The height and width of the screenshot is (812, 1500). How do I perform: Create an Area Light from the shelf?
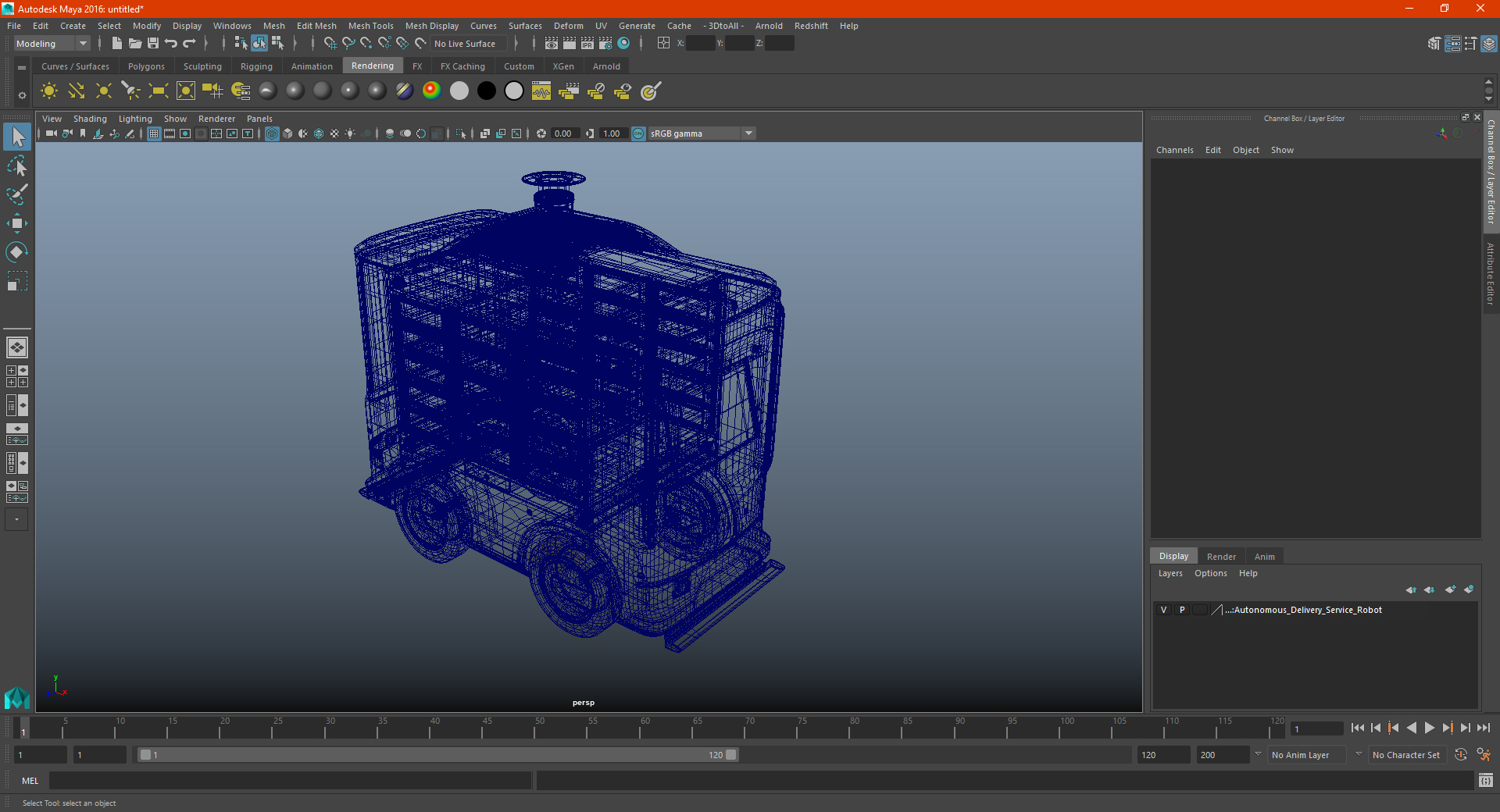click(159, 91)
